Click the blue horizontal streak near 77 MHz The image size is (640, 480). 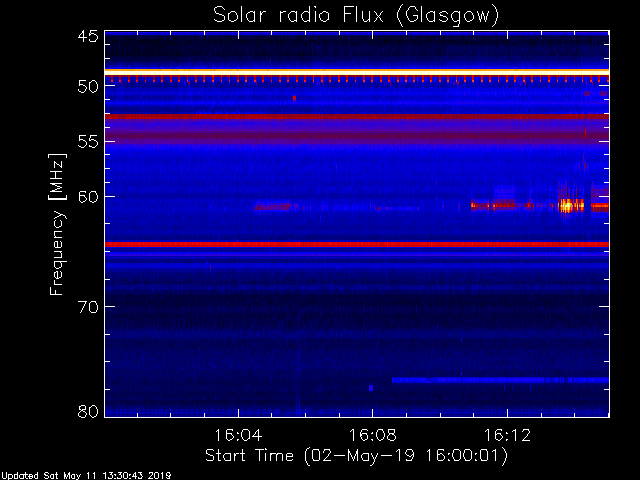click(x=500, y=380)
